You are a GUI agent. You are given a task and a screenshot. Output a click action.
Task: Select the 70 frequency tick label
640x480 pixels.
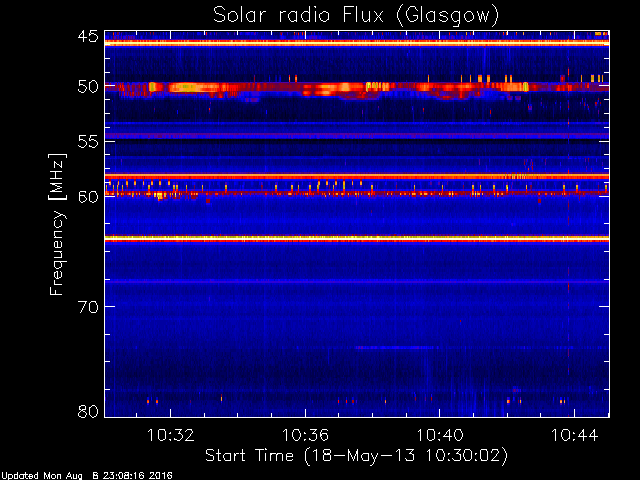(x=88, y=307)
